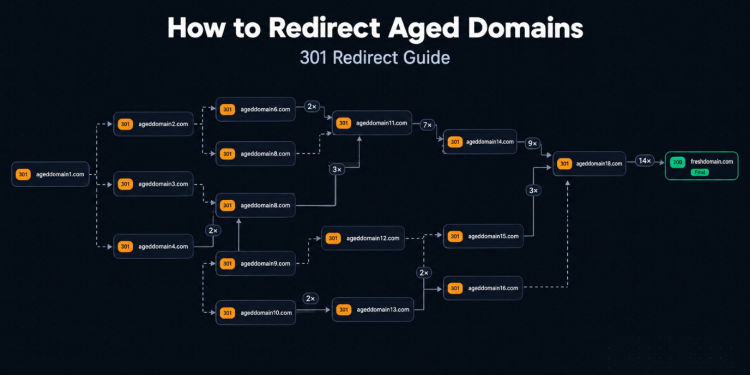The height and width of the screenshot is (375, 750).
Task: Click the 301 badge on ageddomain10.com
Action: pos(227,313)
